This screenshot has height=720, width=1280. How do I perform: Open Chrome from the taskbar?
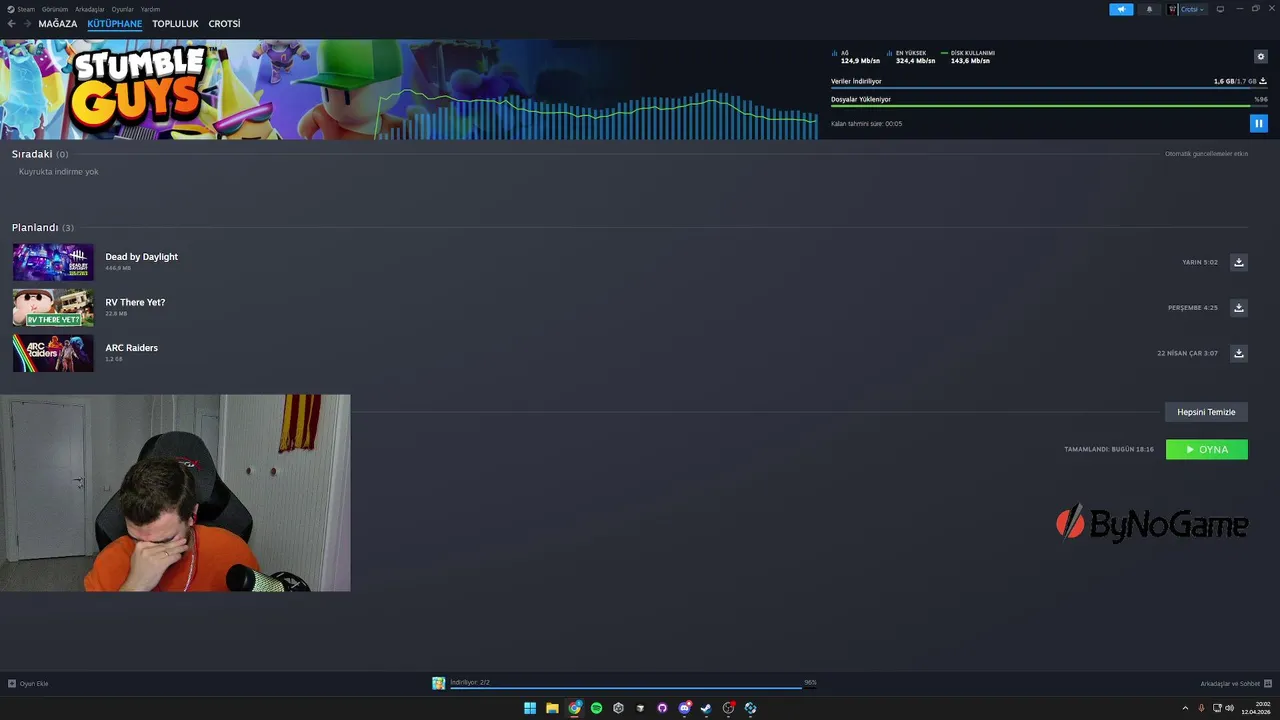575,708
